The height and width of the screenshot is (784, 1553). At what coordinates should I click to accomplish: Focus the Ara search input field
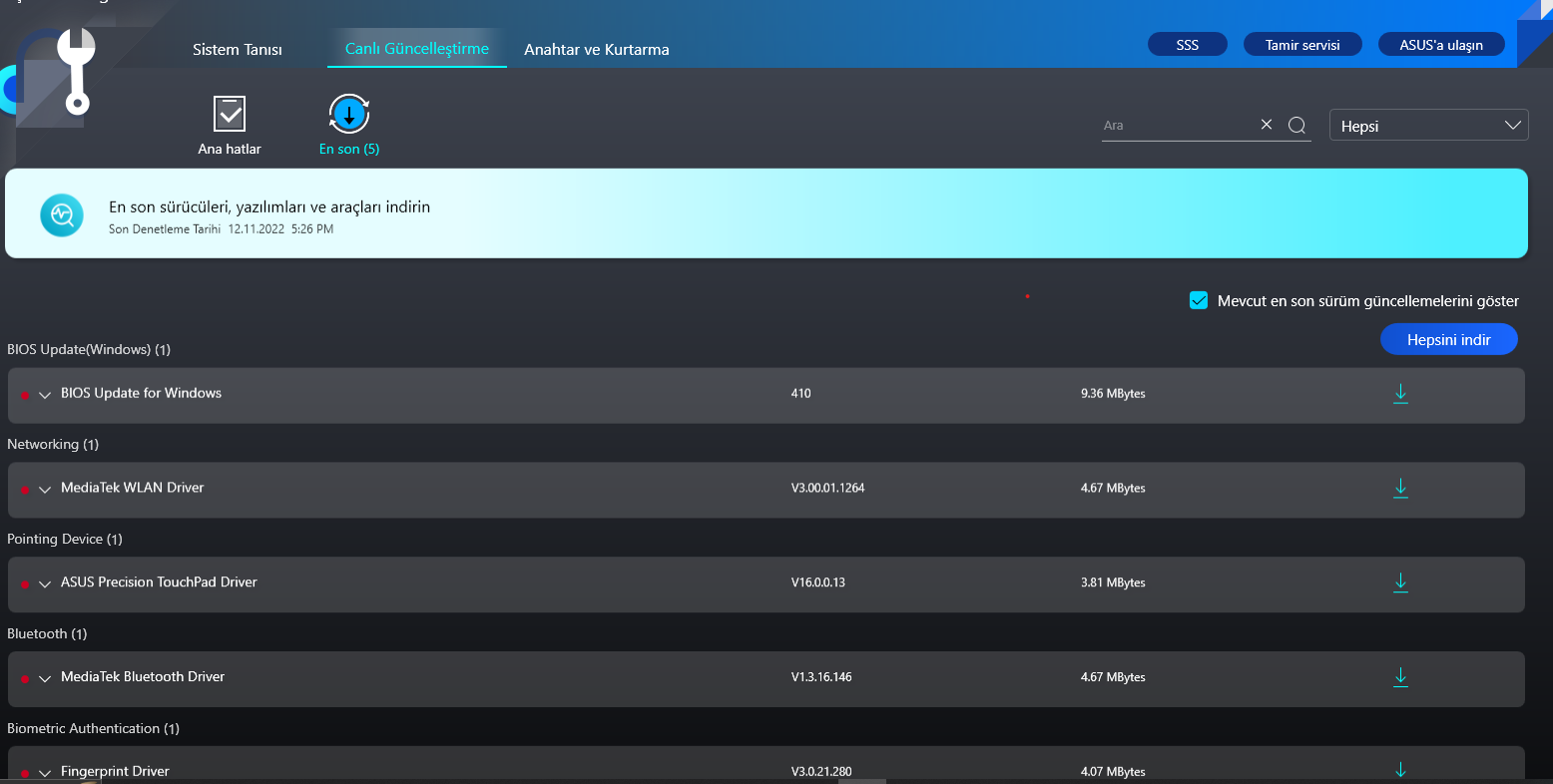pyautogui.click(x=1178, y=126)
